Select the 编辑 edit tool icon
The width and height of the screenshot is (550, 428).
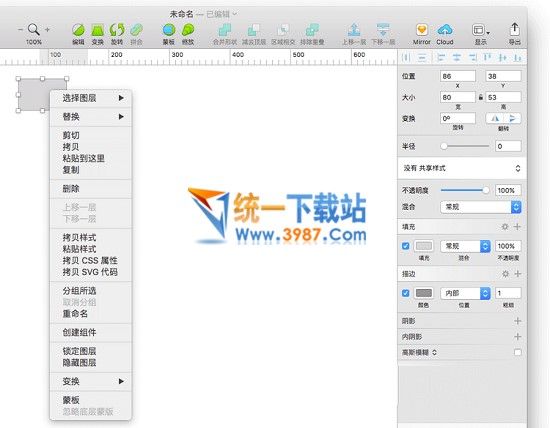click(x=78, y=30)
